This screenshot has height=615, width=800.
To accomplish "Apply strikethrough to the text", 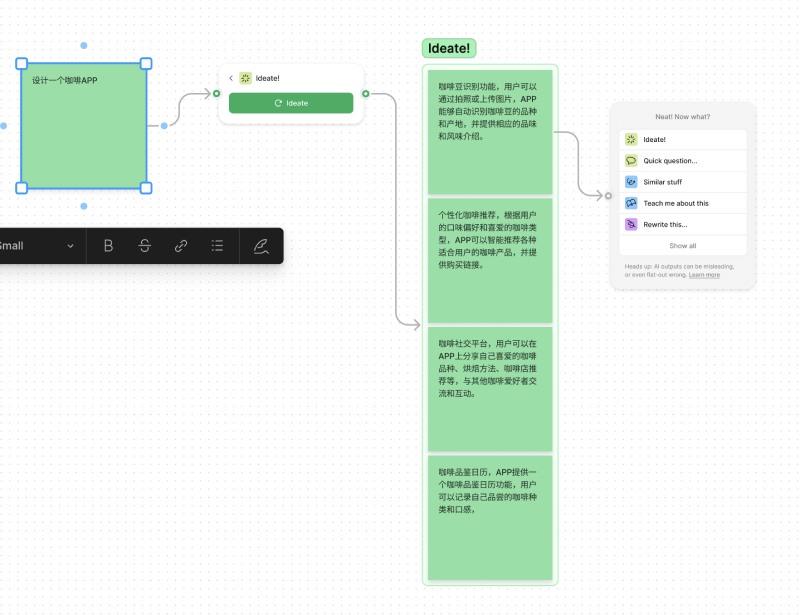I will coord(145,246).
